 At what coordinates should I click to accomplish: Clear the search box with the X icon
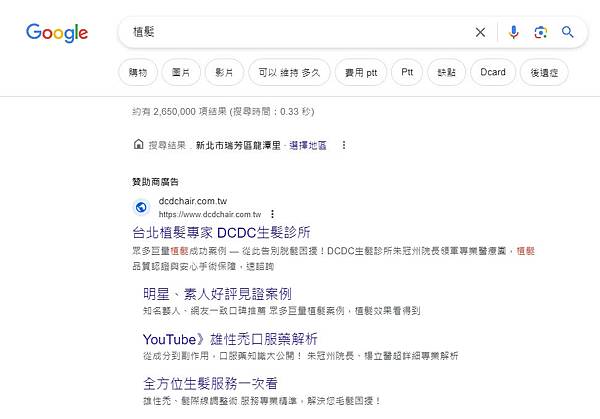tap(480, 33)
